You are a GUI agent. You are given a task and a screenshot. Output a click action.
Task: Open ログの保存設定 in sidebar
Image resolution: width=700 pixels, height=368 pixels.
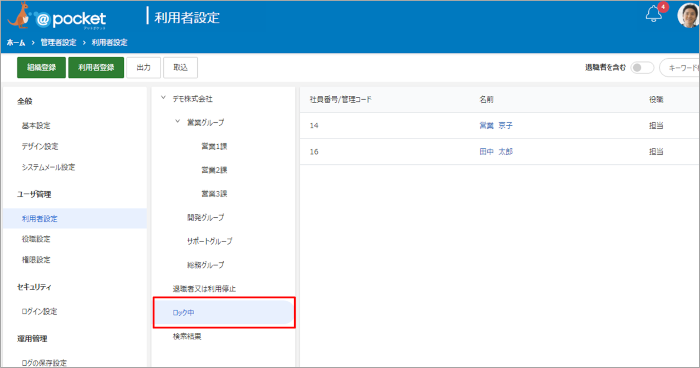[x=44, y=363]
